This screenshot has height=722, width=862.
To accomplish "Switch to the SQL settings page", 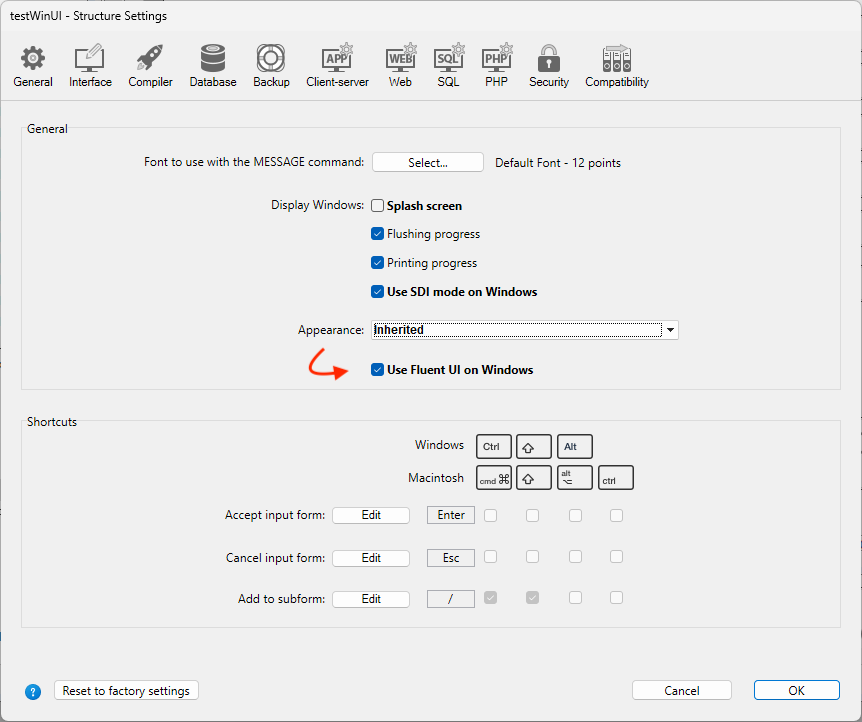I will click(448, 66).
